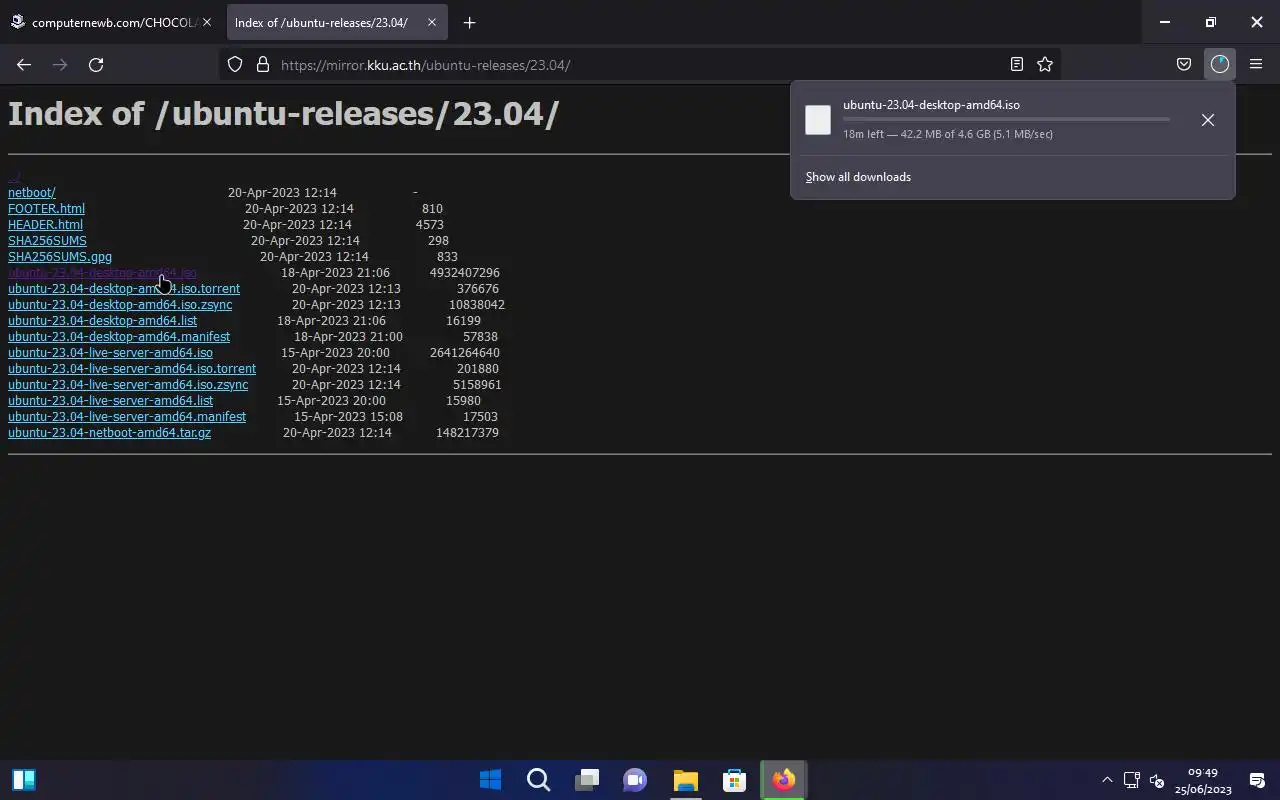The width and height of the screenshot is (1280, 800).
Task: Click the page heading Index of /ubuntu-releases/23.04/
Action: pyautogui.click(x=283, y=114)
